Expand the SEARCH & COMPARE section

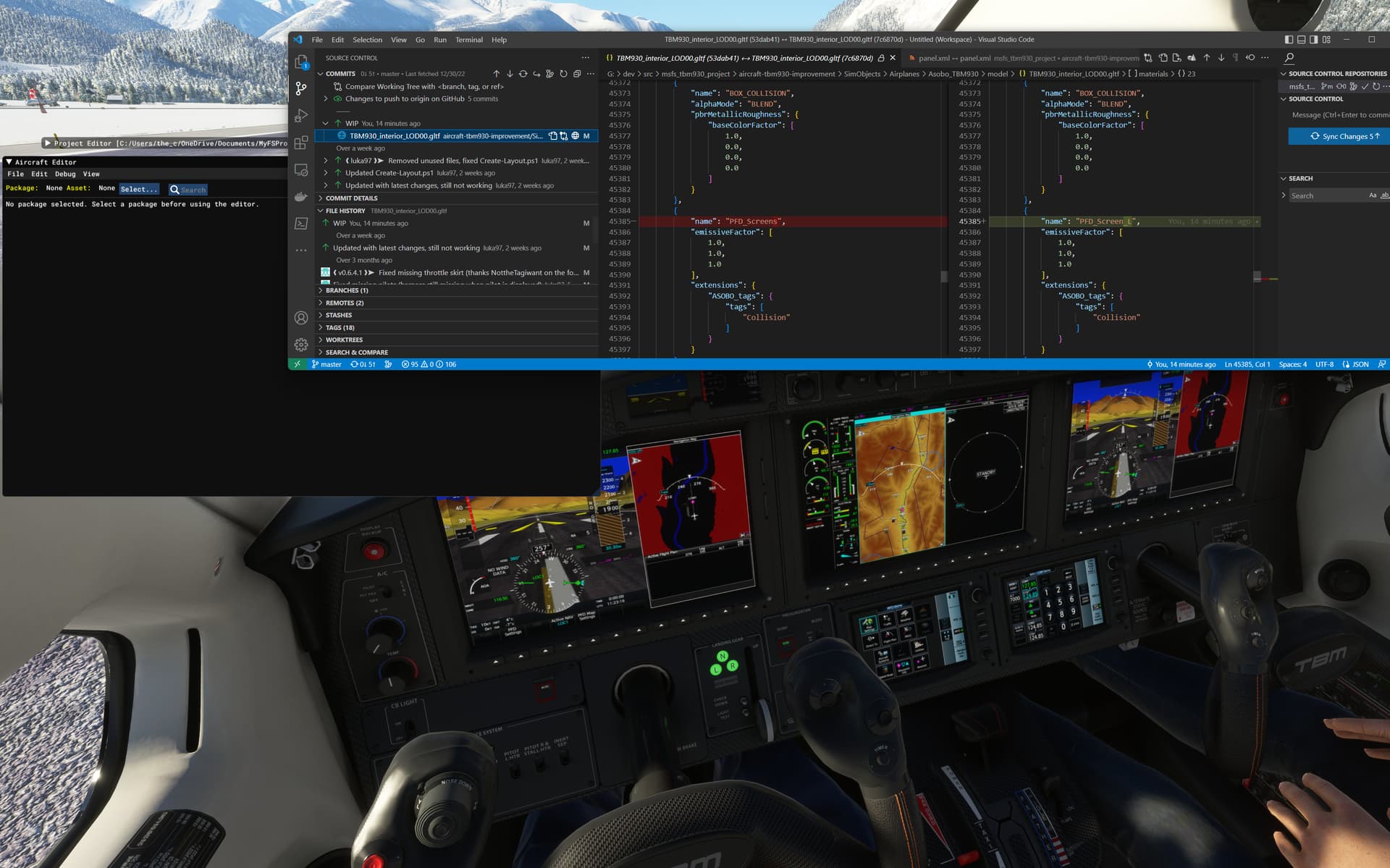[x=356, y=353]
